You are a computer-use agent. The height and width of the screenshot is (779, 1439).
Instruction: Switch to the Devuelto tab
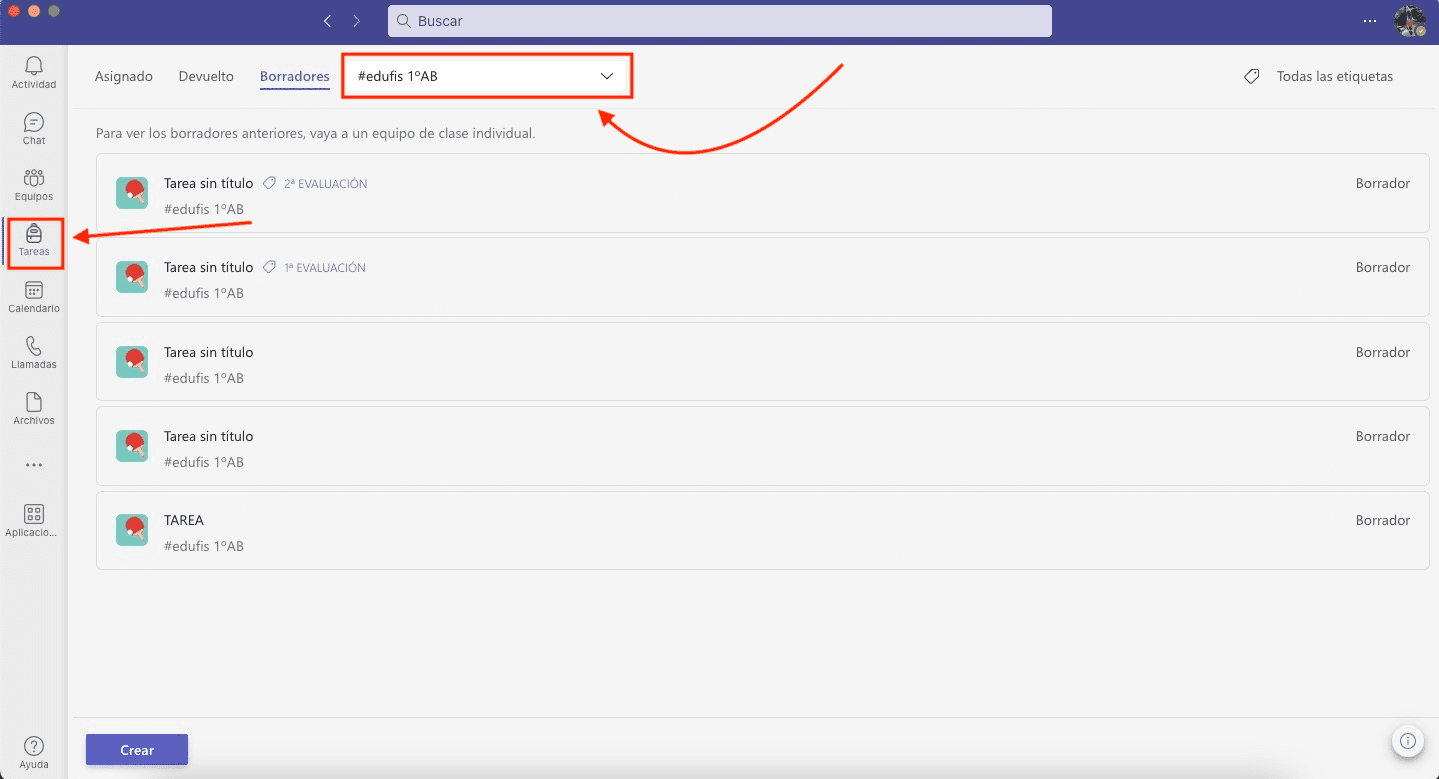click(206, 76)
